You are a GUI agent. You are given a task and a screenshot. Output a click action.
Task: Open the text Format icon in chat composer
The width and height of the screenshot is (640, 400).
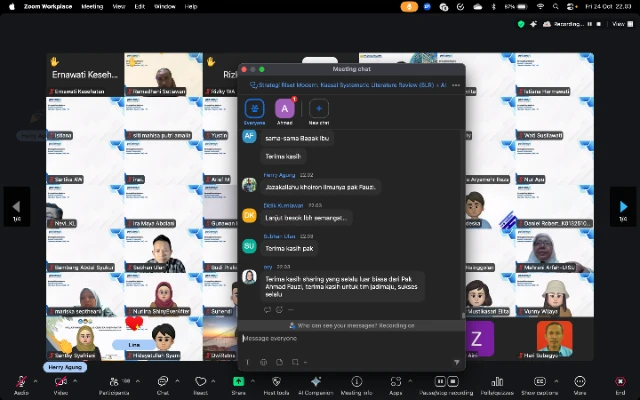247,362
